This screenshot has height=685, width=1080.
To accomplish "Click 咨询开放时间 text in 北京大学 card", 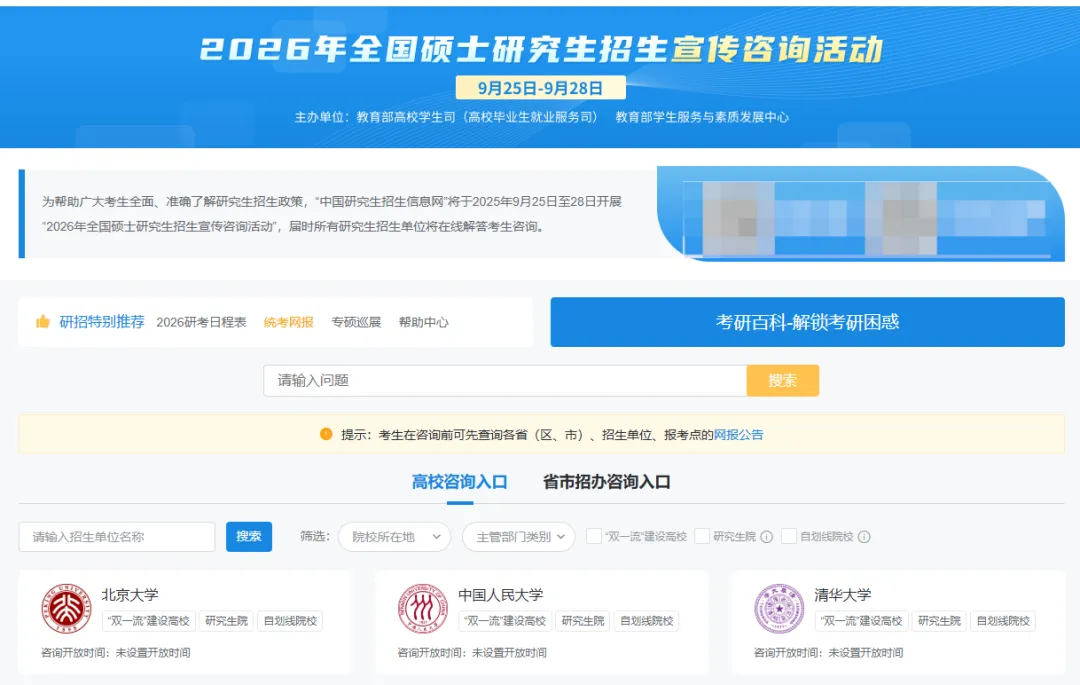I will (116, 653).
